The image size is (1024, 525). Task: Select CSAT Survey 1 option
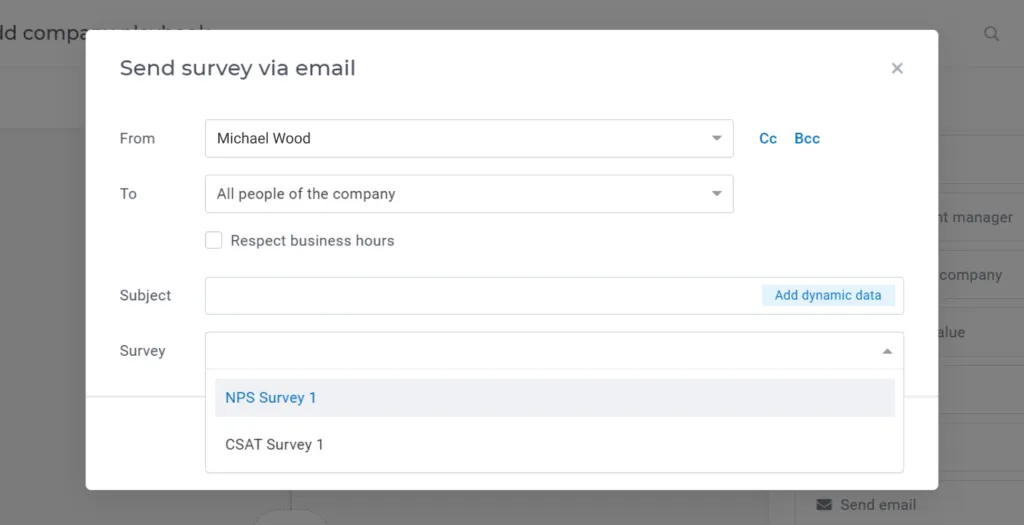click(x=554, y=445)
